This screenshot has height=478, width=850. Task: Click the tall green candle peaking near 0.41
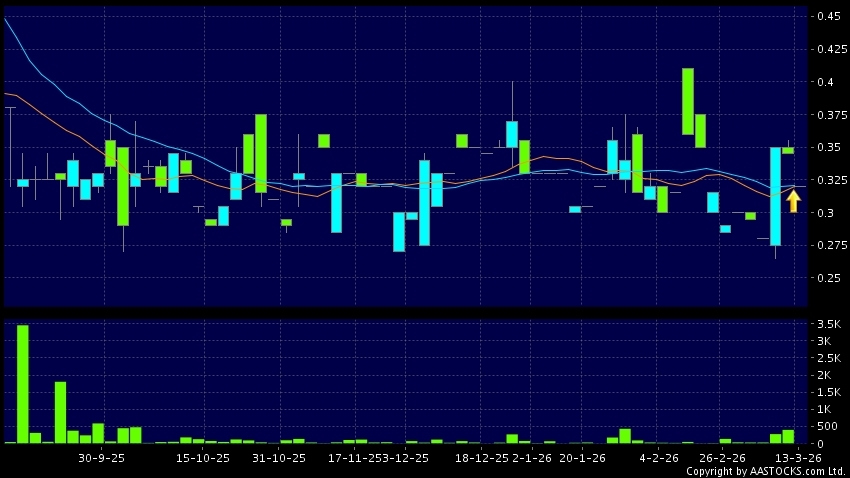[688, 101]
